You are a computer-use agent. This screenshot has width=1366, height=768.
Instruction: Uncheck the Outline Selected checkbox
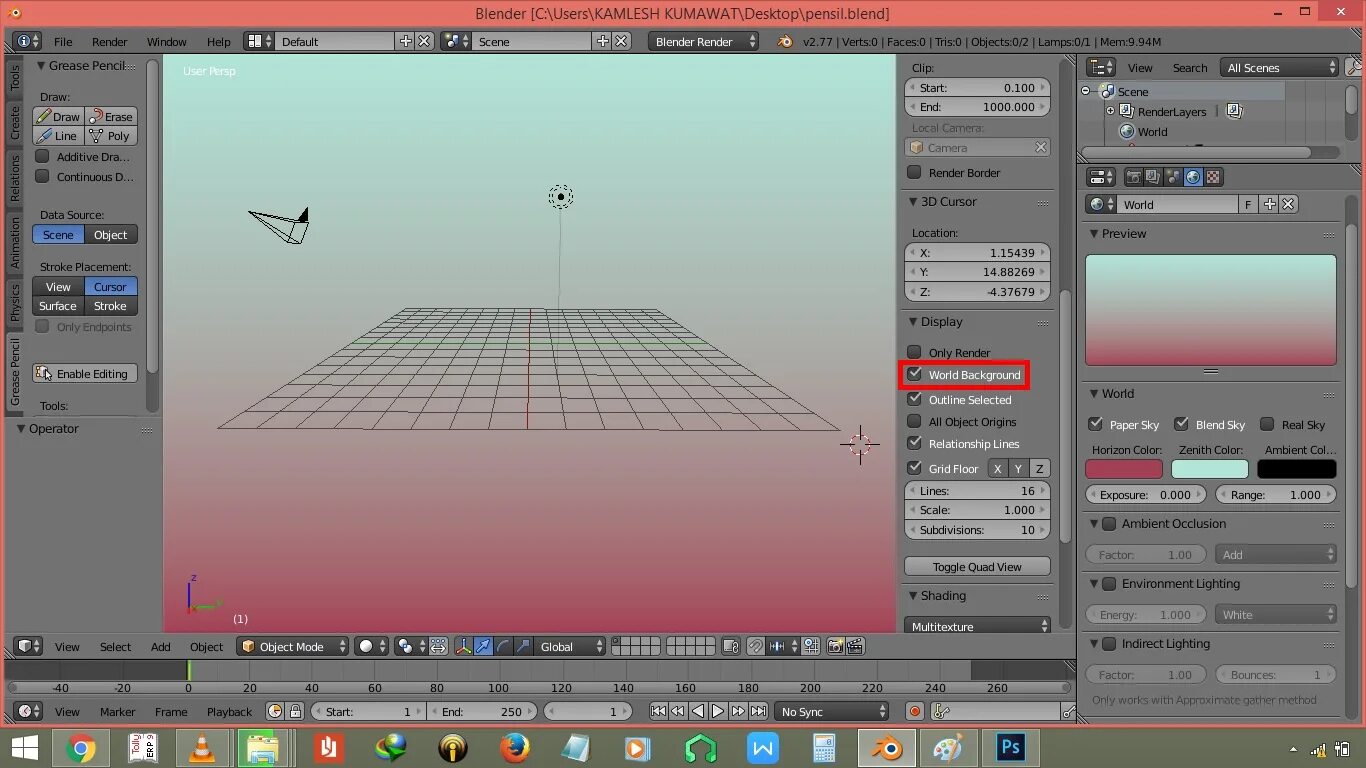(914, 399)
